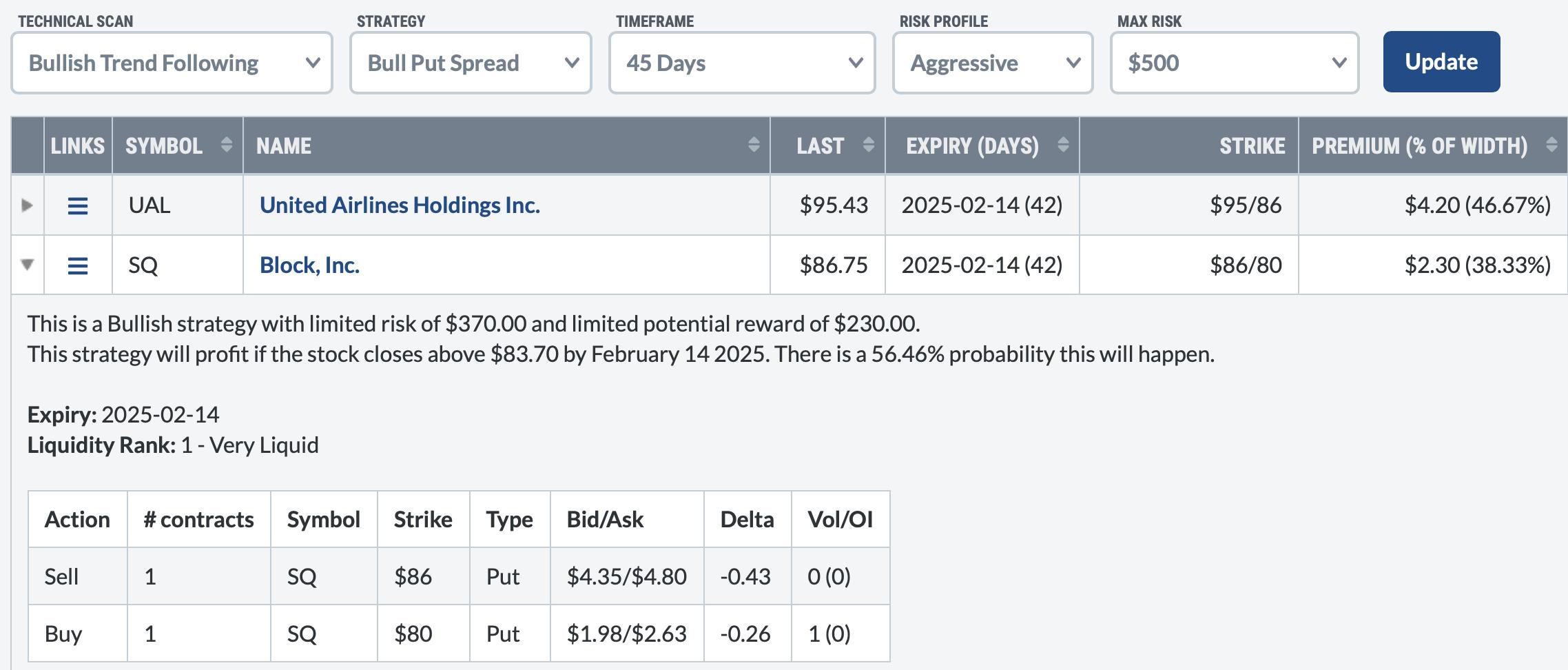This screenshot has width=1568, height=670.
Task: Click the Expiry: 2025-02-14 detail line
Action: 123,414
